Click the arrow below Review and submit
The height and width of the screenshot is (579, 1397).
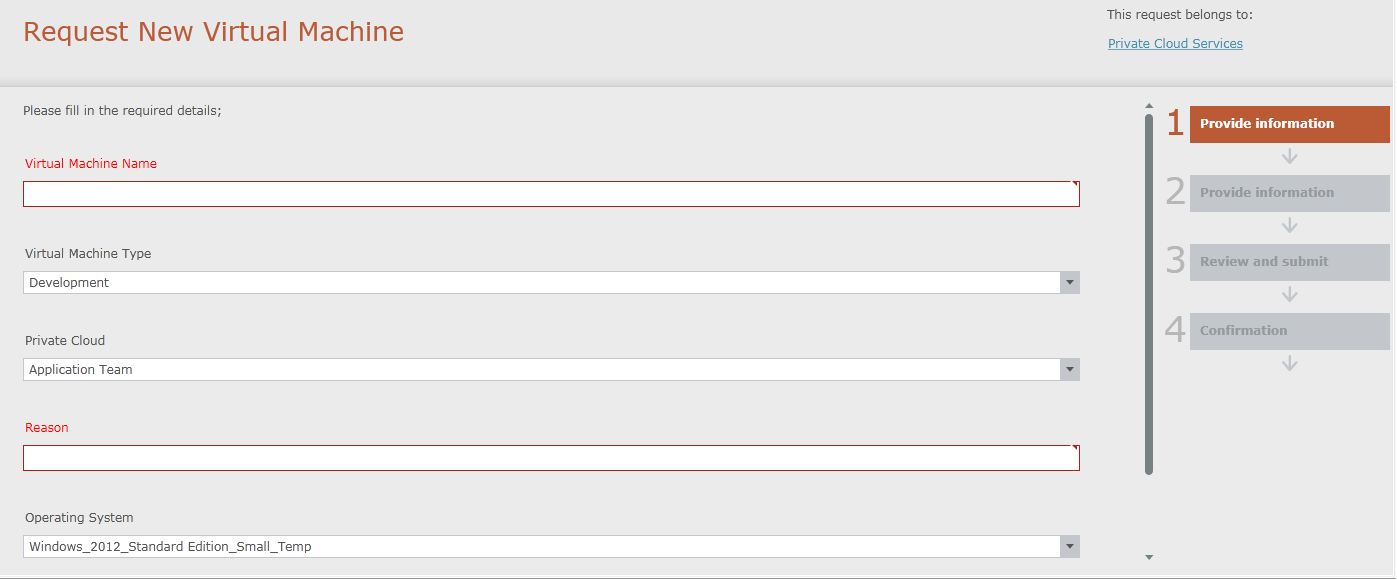(x=1290, y=295)
